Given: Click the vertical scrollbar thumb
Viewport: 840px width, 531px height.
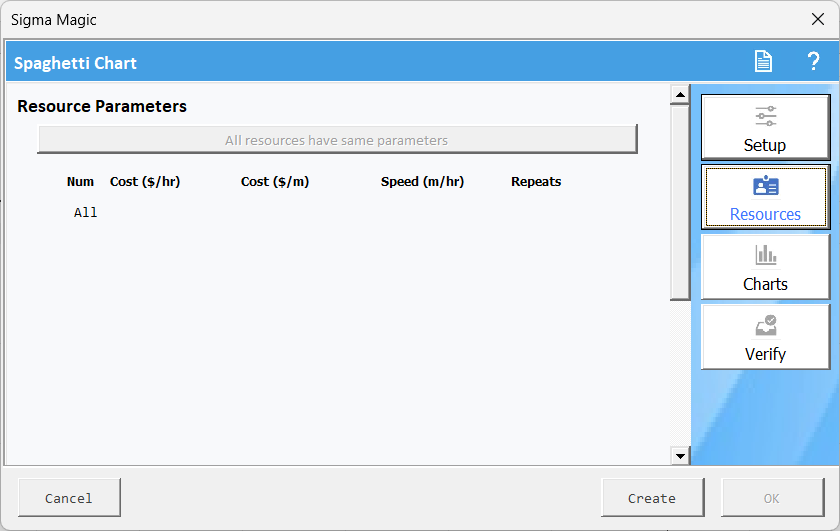Looking at the screenshot, I should click(x=680, y=200).
